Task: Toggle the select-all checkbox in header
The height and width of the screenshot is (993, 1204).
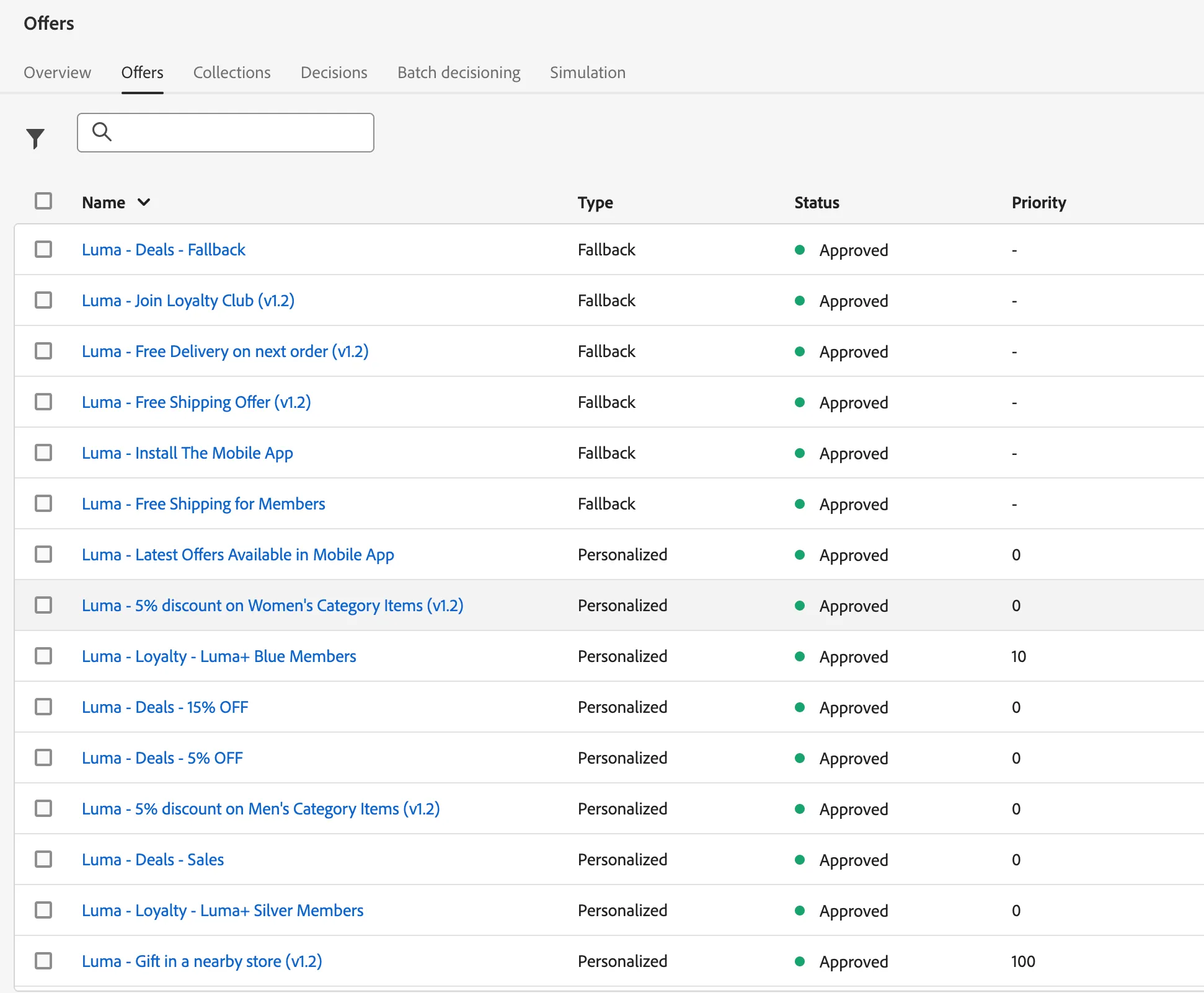Action: coord(43,201)
